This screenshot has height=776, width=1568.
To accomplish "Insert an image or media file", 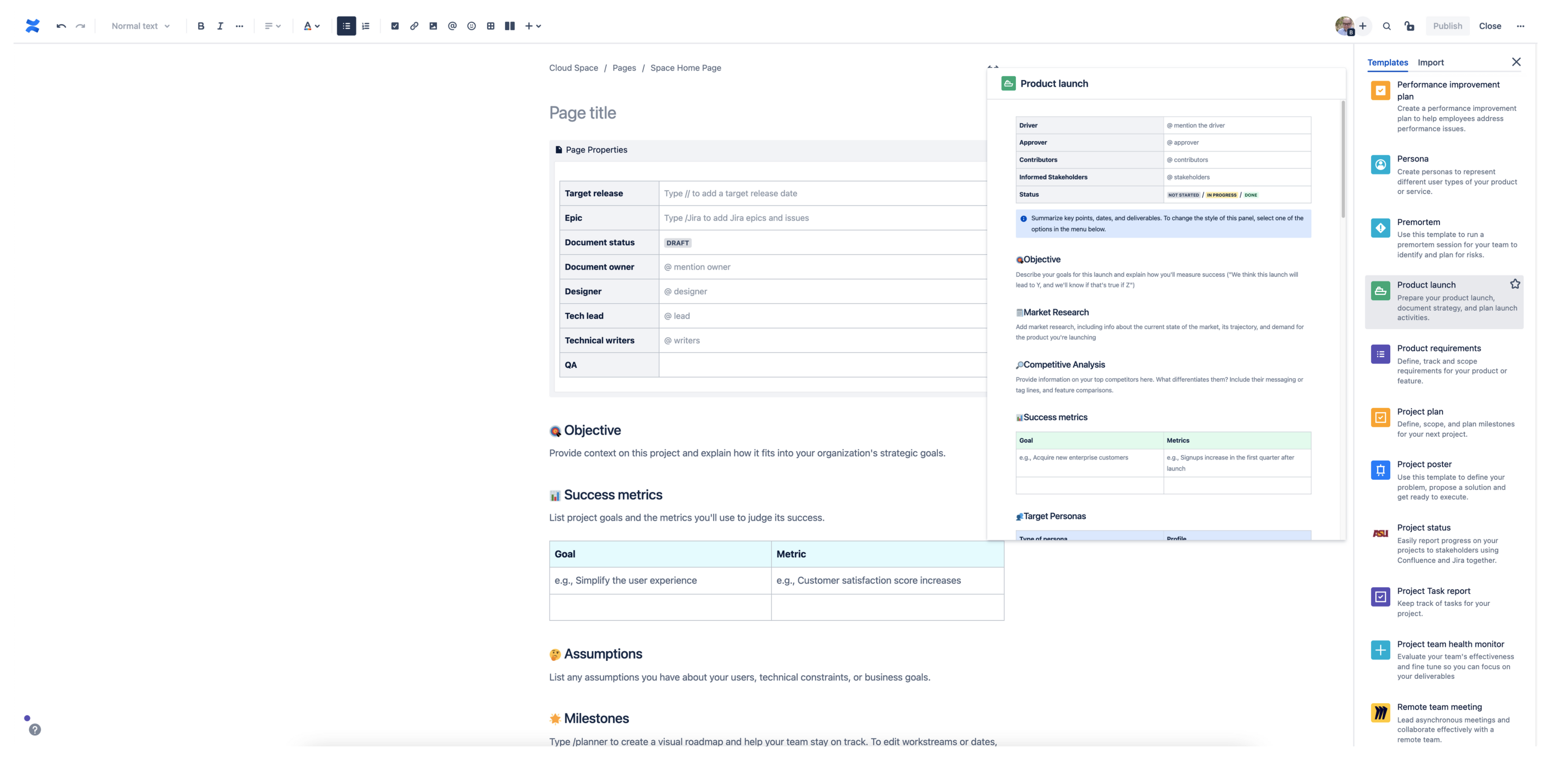I will [433, 25].
